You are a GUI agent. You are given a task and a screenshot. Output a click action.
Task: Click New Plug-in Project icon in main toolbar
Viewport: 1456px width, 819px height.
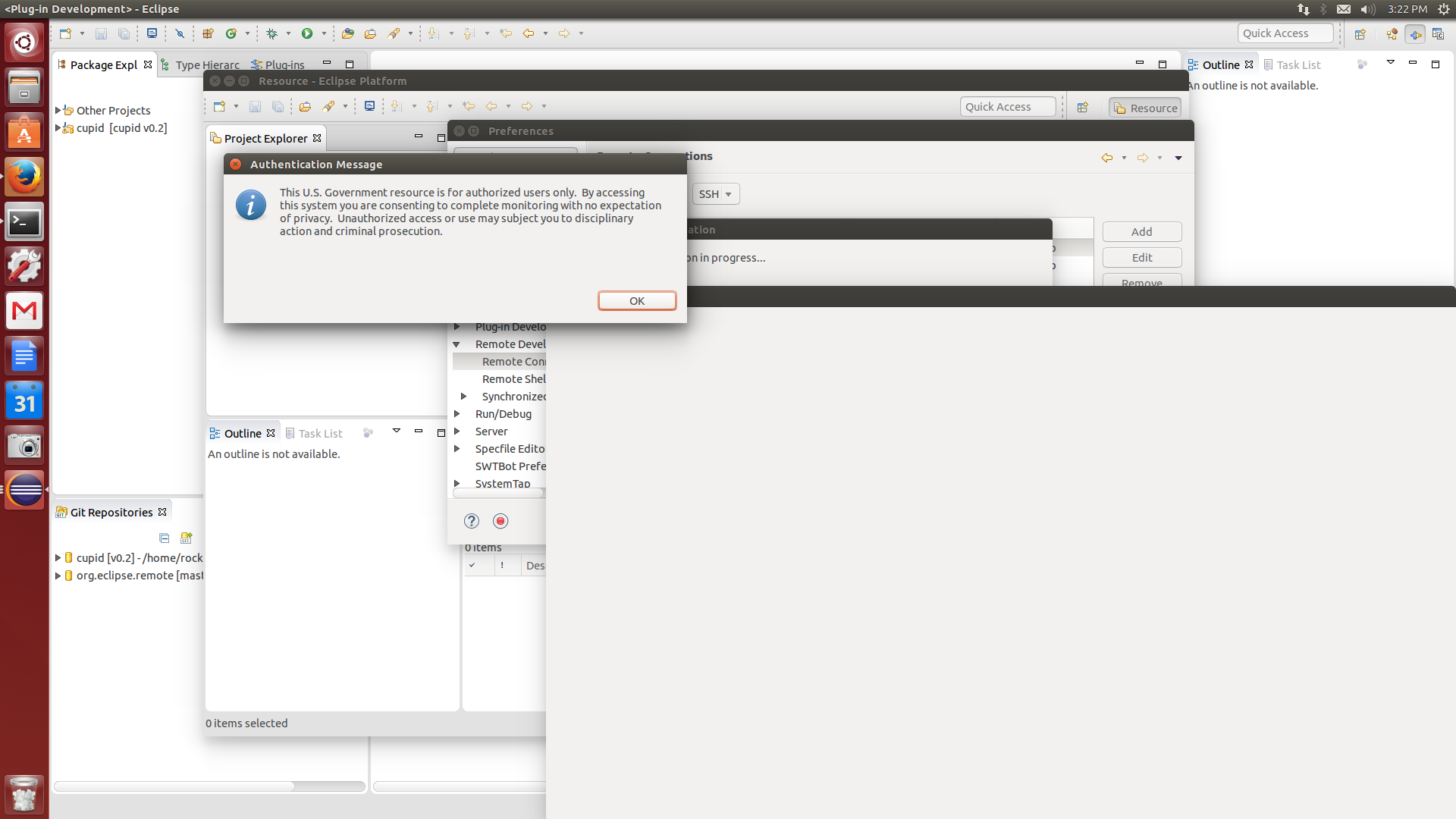tap(208, 33)
